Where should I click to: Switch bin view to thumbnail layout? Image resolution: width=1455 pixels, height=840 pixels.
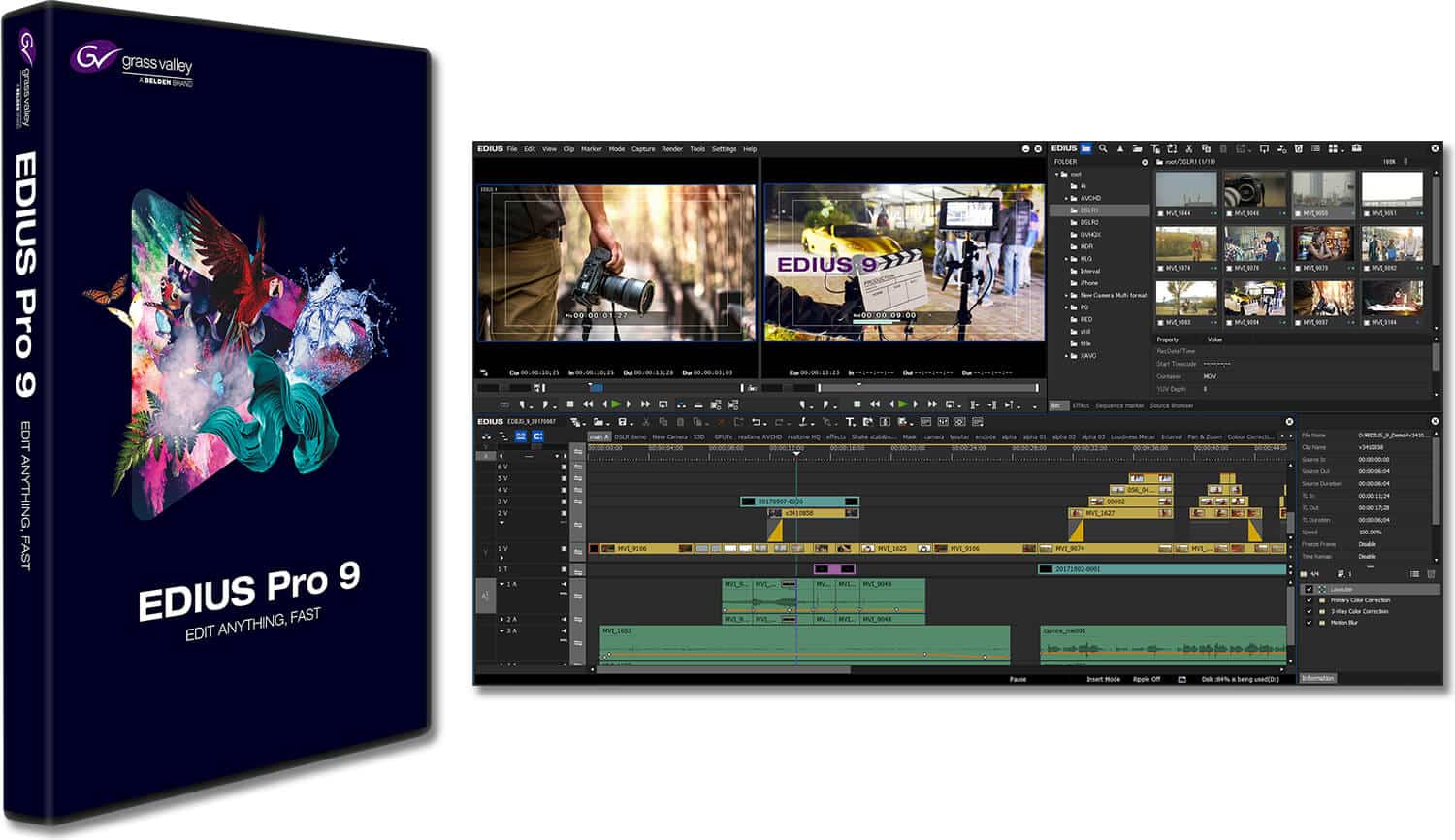pyautogui.click(x=1333, y=149)
